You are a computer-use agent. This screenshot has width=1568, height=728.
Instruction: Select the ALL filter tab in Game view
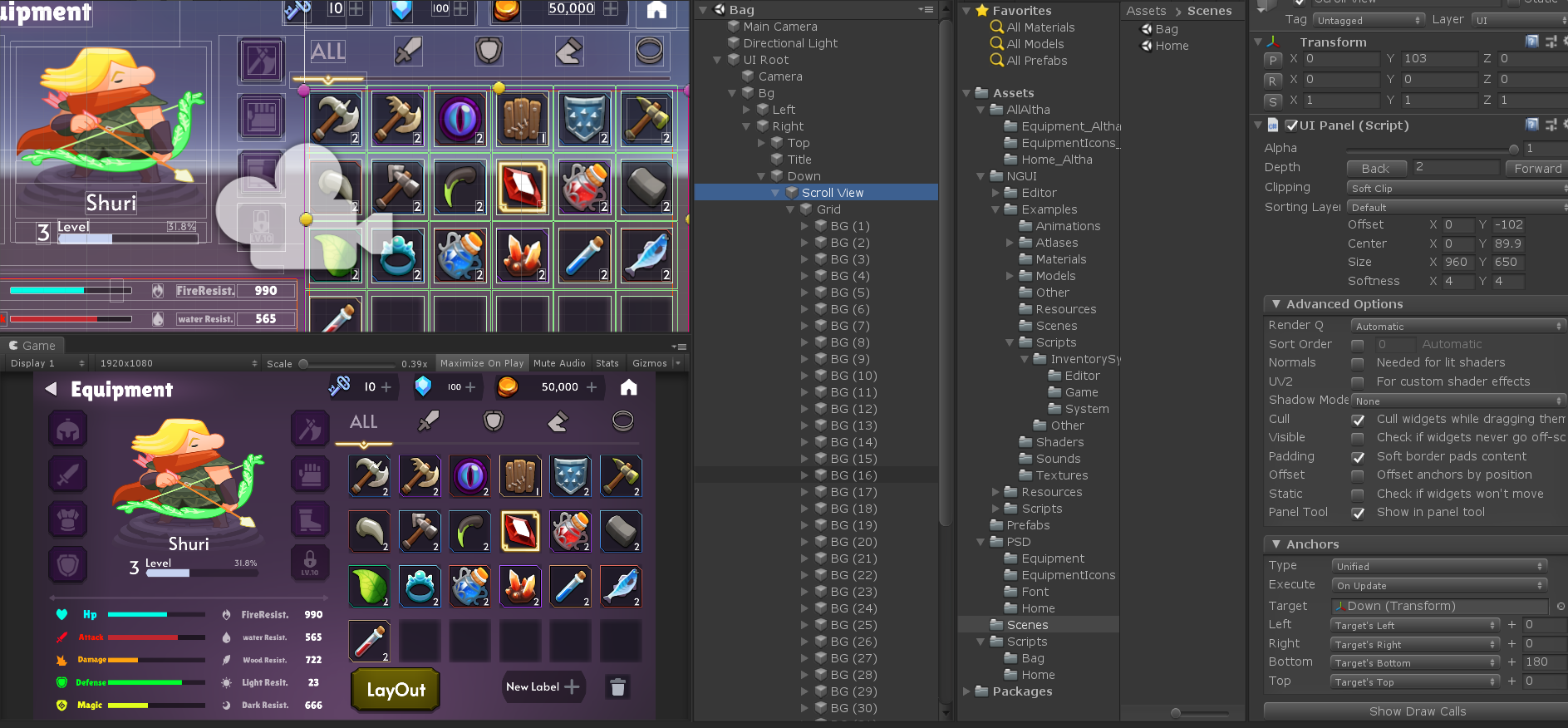pos(363,421)
